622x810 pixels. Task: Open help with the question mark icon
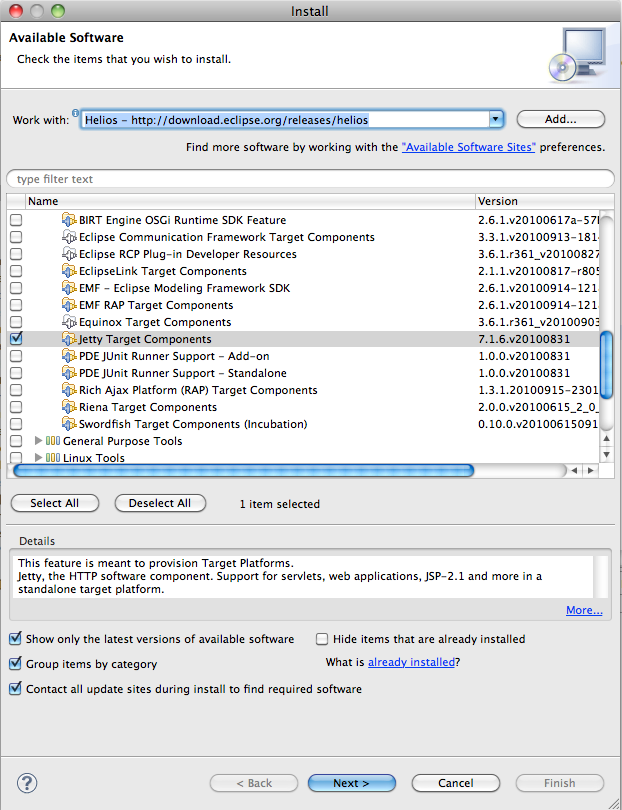pos(27,783)
